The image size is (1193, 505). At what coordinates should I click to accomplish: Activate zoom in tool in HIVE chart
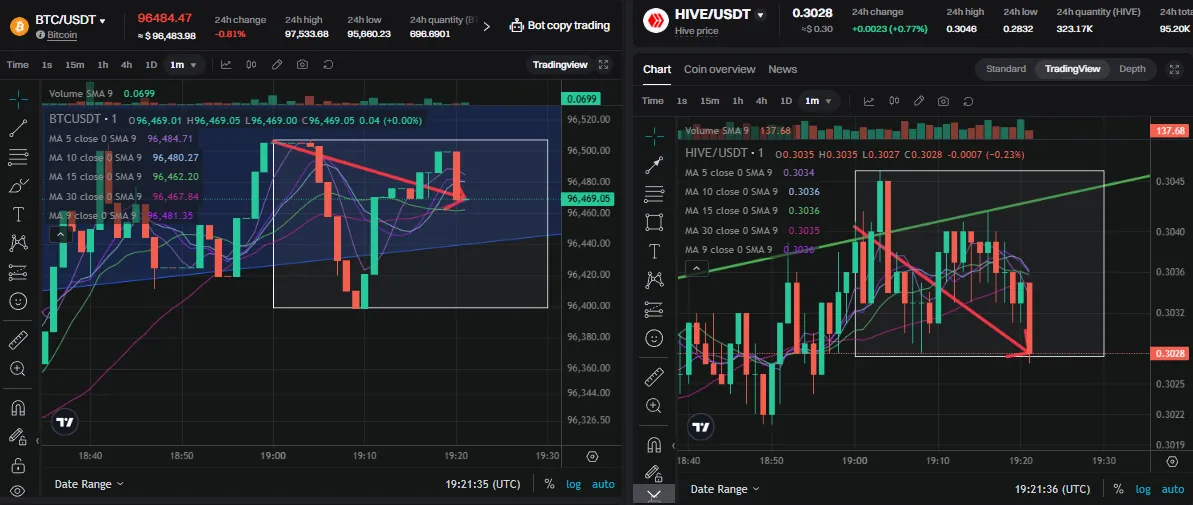[654, 405]
